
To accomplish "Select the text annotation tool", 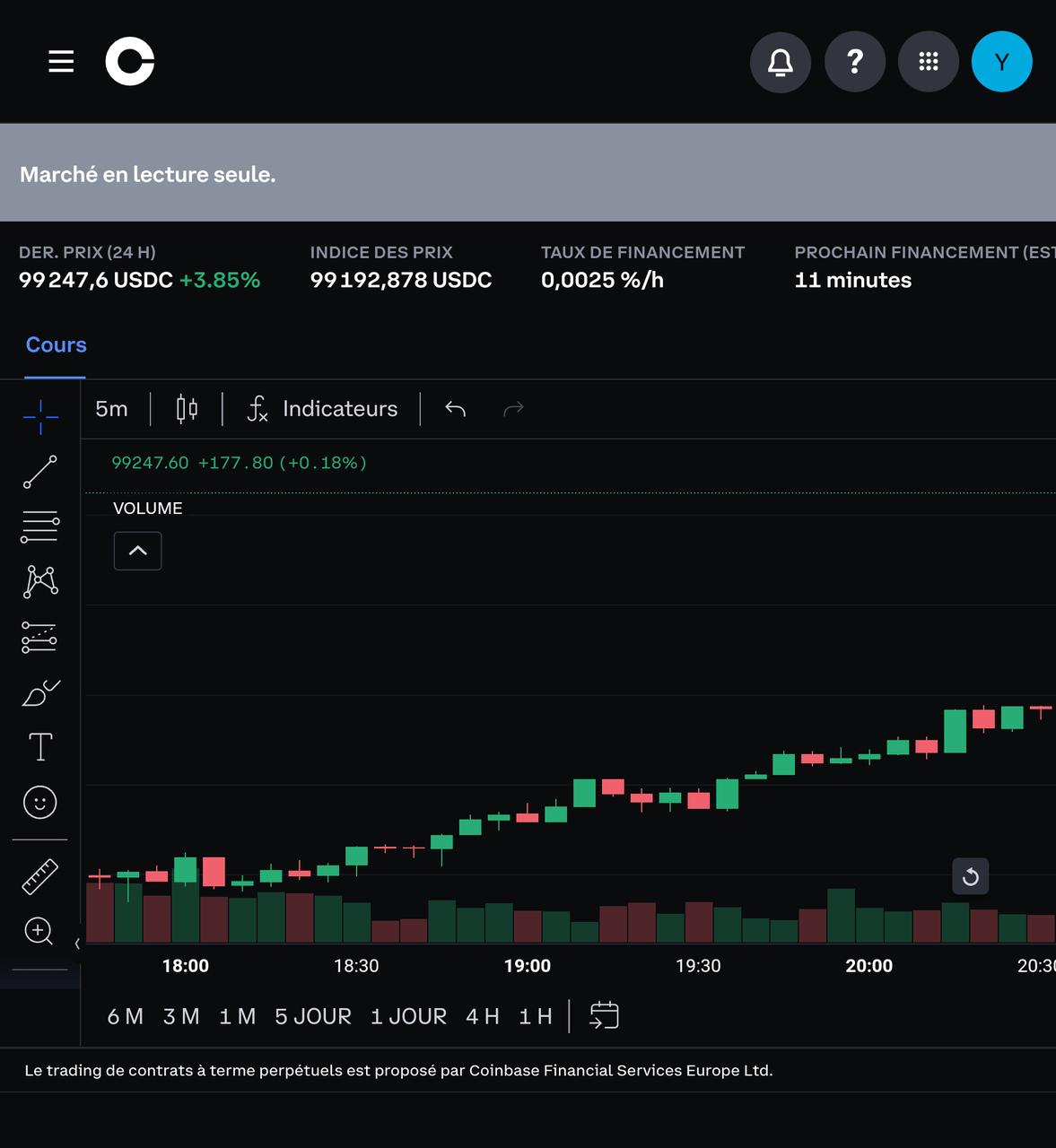I will coord(39,746).
